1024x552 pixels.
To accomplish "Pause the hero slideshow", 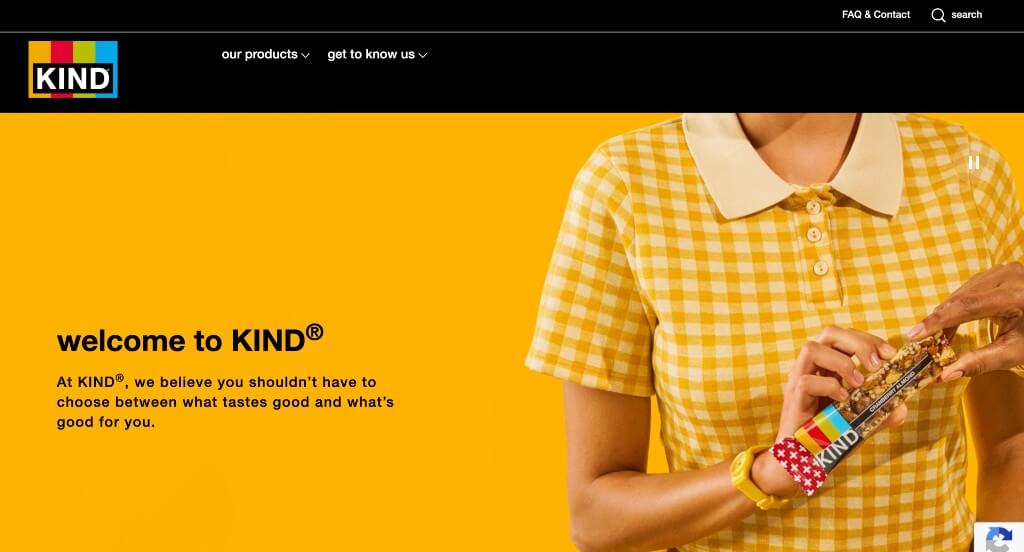I will click(974, 163).
